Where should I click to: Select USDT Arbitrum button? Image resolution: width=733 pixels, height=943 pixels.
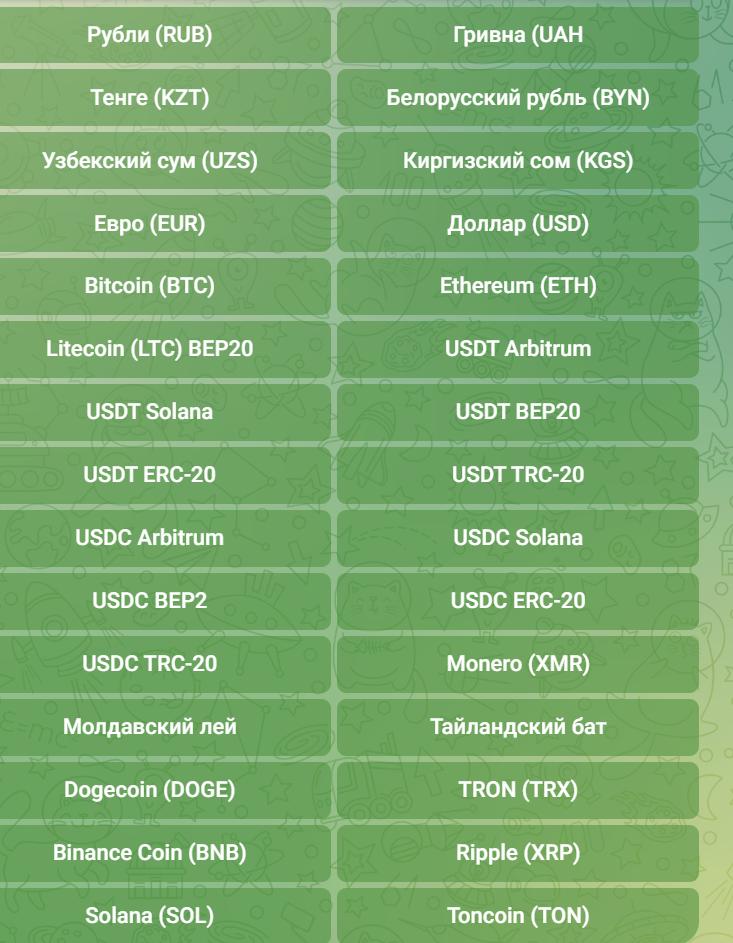(518, 349)
